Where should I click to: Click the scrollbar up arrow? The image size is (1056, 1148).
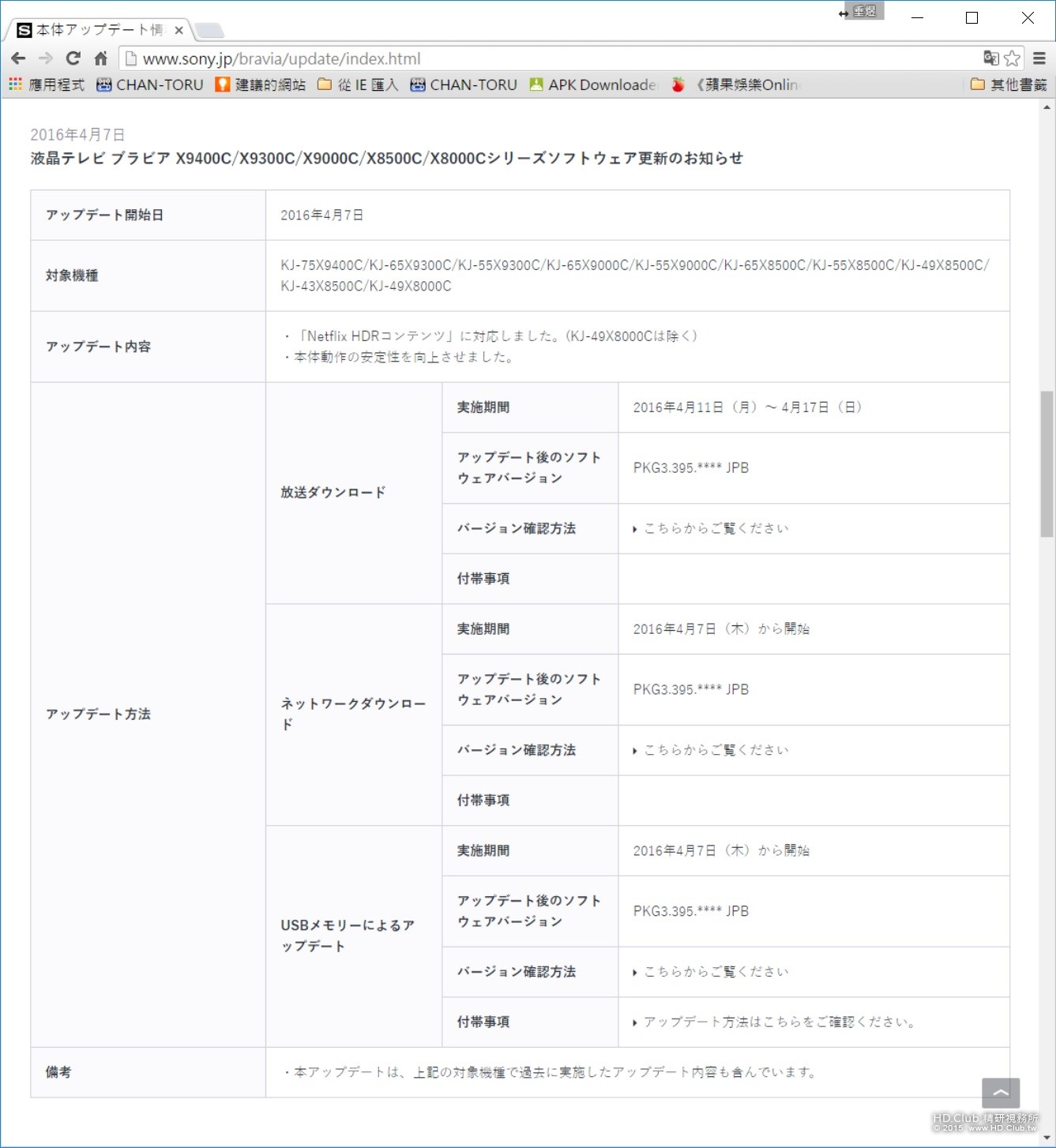click(x=1047, y=107)
